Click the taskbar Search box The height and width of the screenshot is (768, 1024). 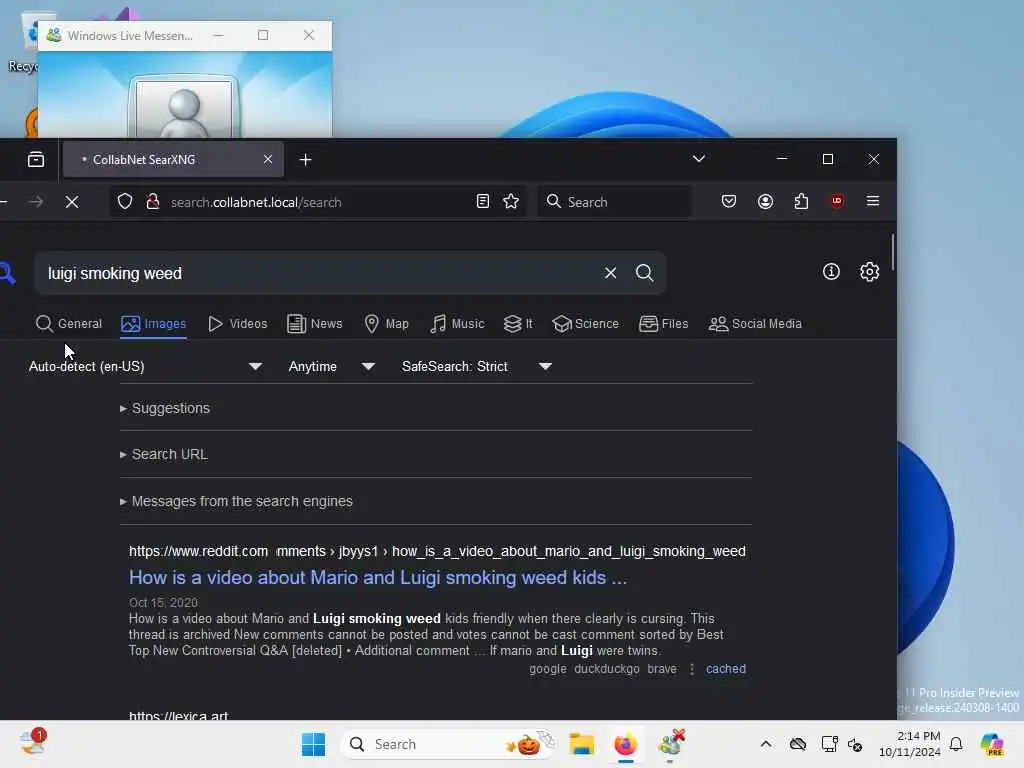[x=449, y=744]
